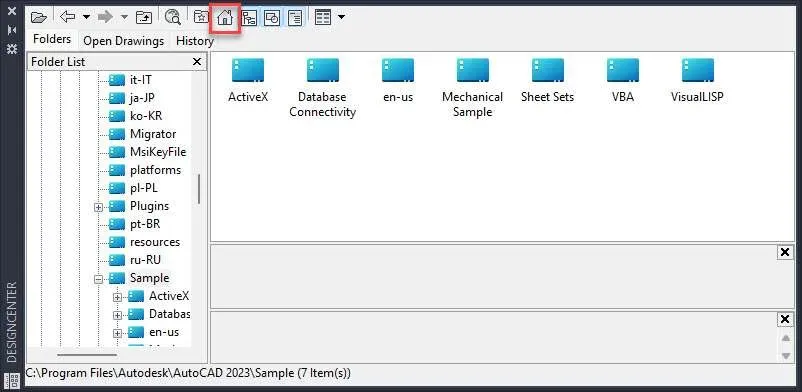Click the Home icon in toolbar
This screenshot has width=802, height=392.
pos(225,17)
